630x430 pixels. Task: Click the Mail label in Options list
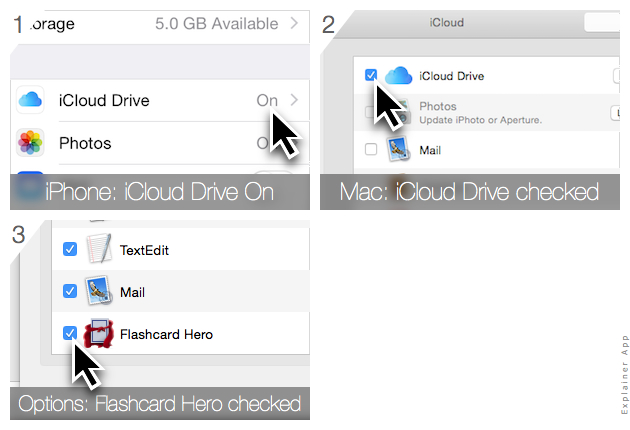coord(132,292)
